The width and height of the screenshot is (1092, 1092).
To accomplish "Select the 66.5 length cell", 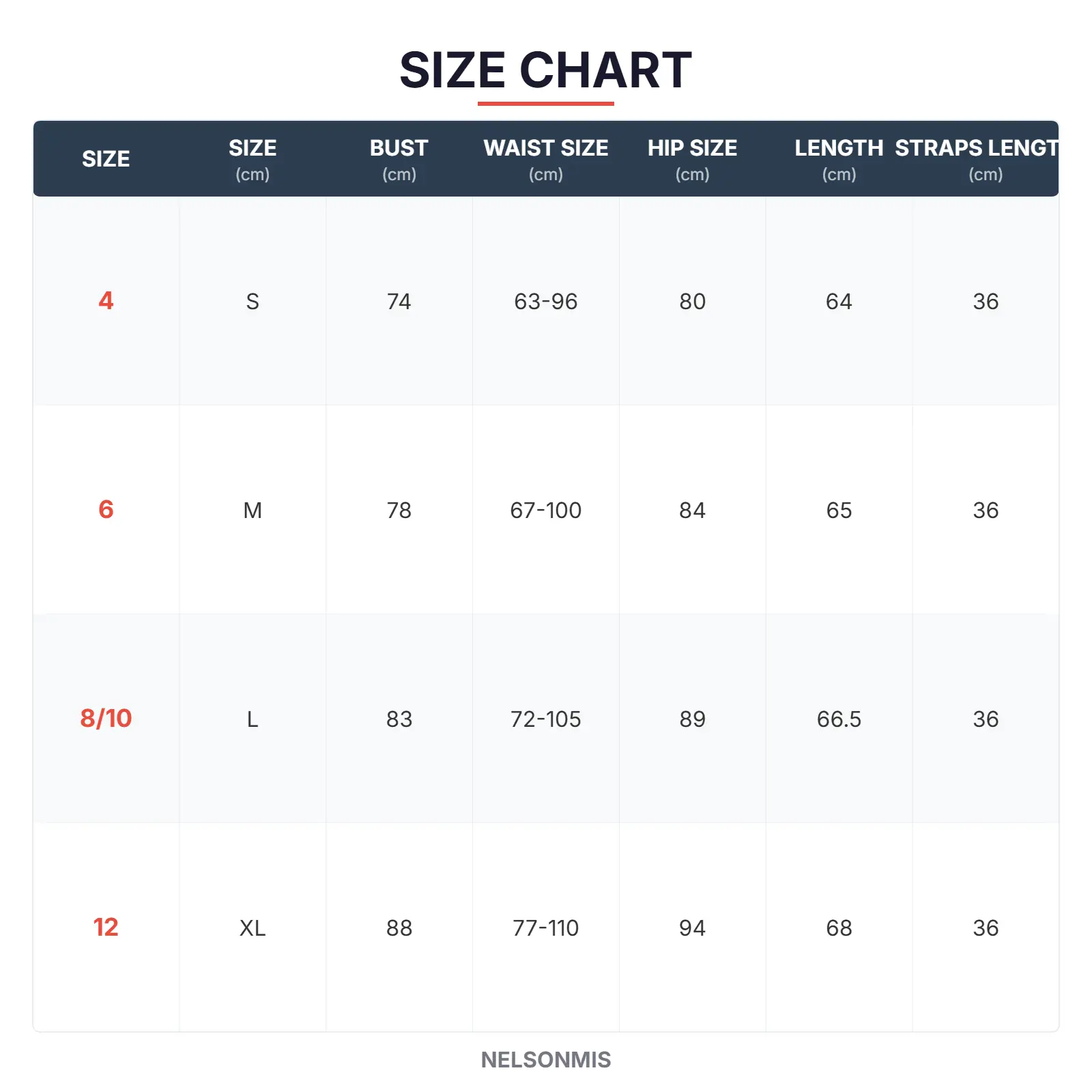I will coord(839,719).
